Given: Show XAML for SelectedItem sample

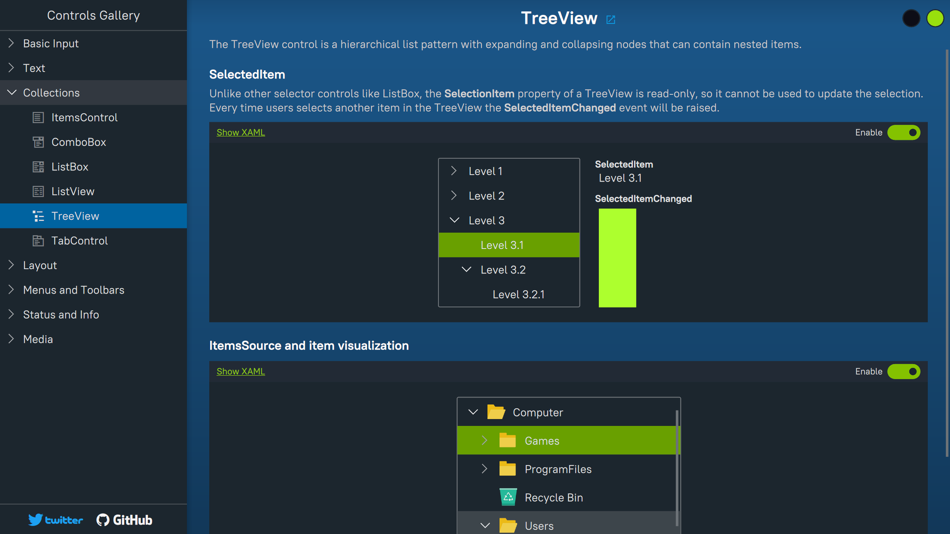Looking at the screenshot, I should tap(241, 132).
